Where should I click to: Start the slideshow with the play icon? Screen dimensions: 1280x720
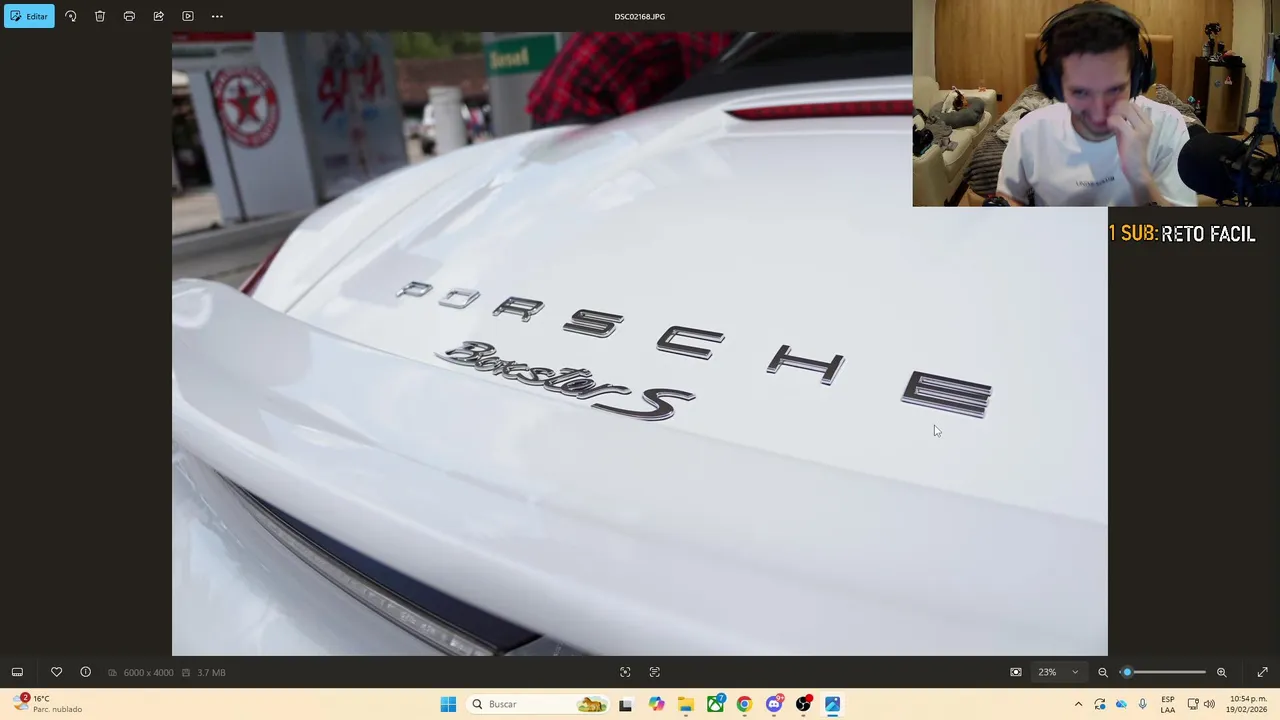pyautogui.click(x=188, y=16)
